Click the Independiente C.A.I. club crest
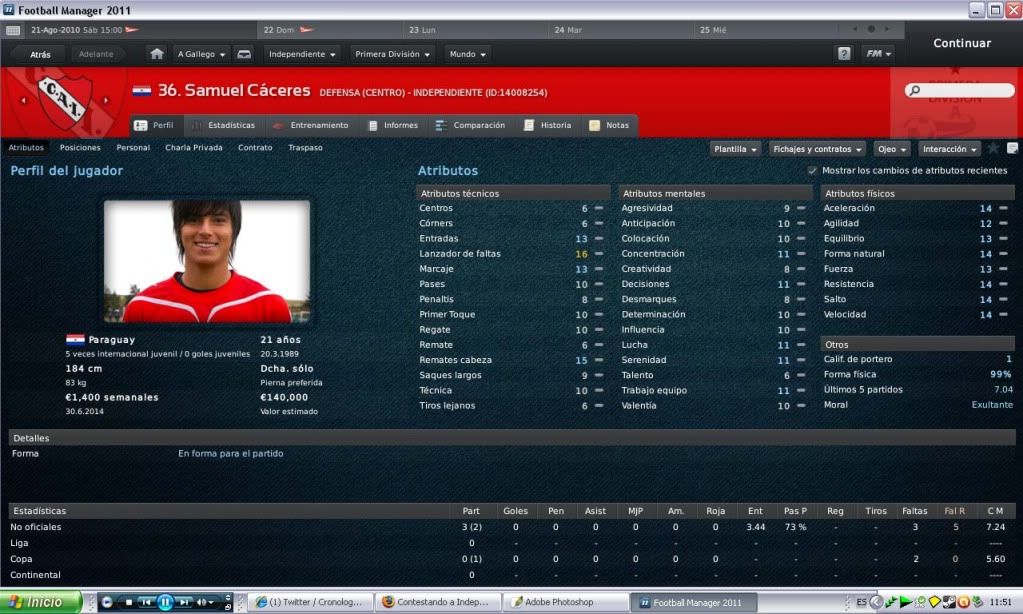1023x614 pixels. pos(64,100)
